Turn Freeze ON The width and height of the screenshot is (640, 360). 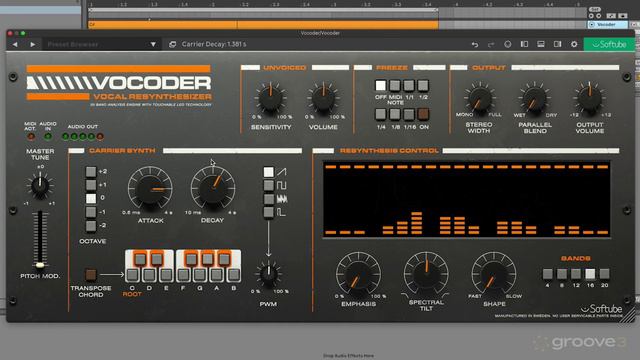tap(423, 114)
